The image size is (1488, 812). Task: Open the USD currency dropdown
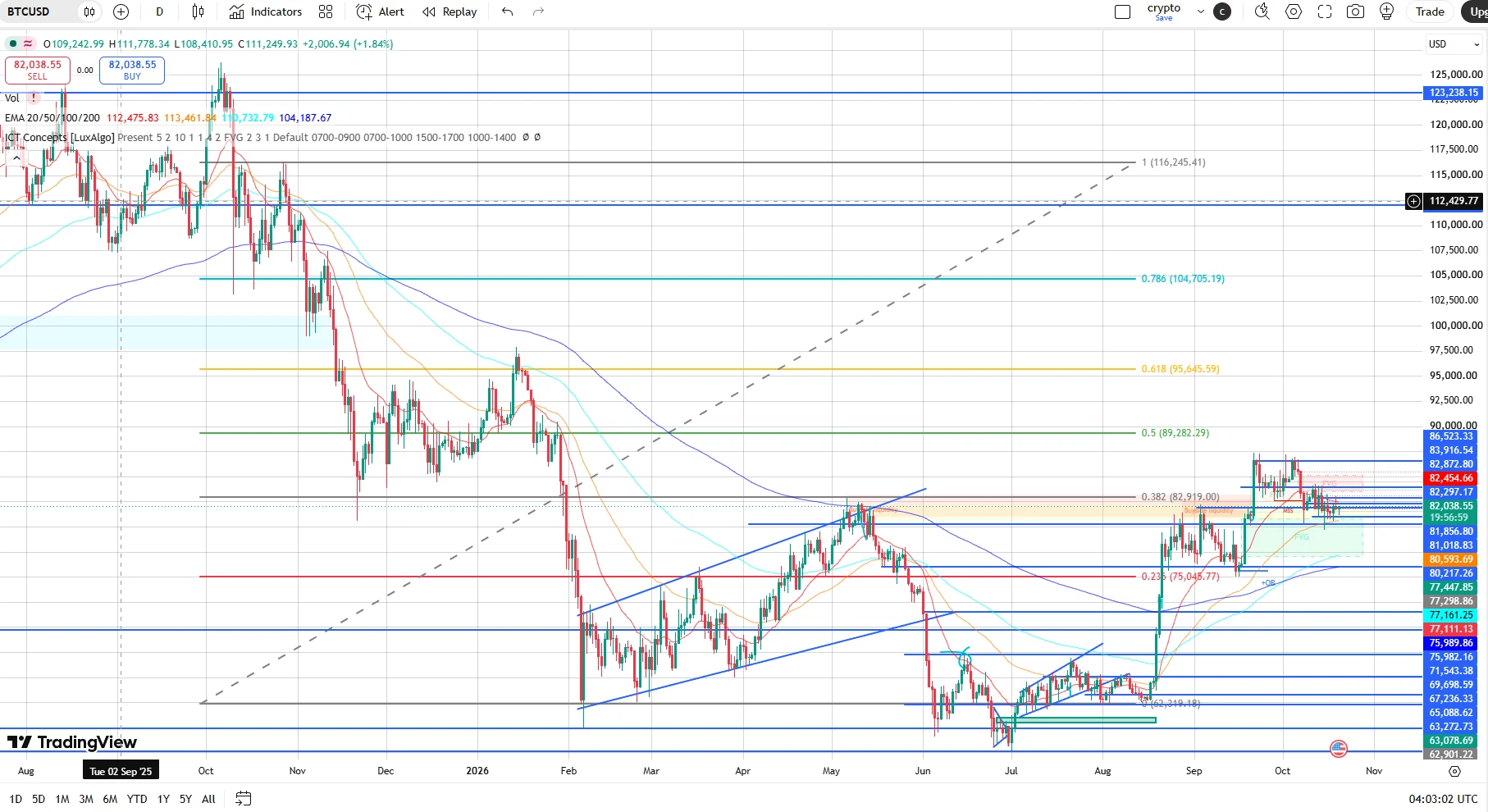[x=1453, y=44]
